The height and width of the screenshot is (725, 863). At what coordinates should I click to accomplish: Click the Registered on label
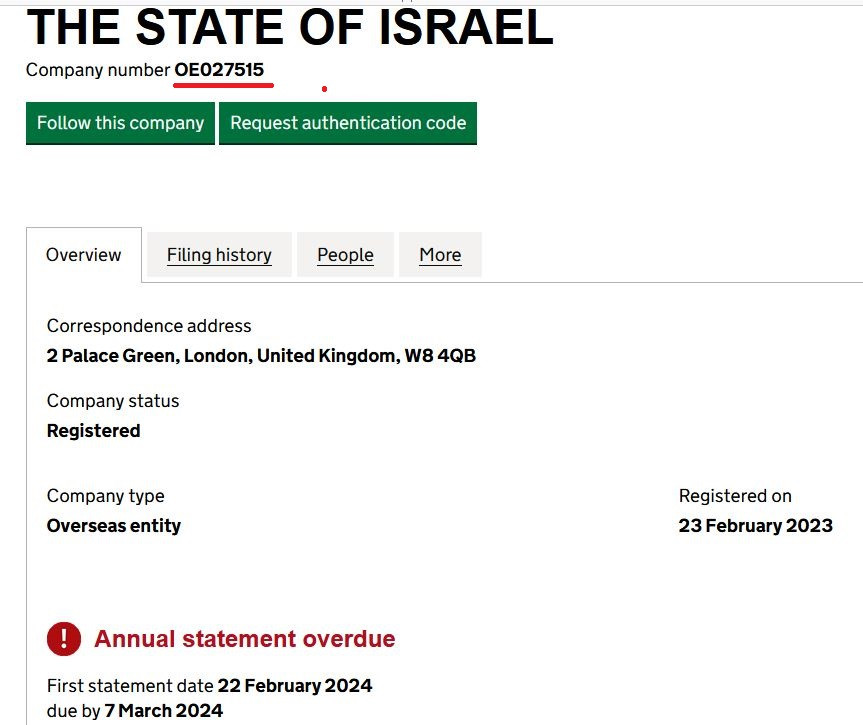(735, 496)
